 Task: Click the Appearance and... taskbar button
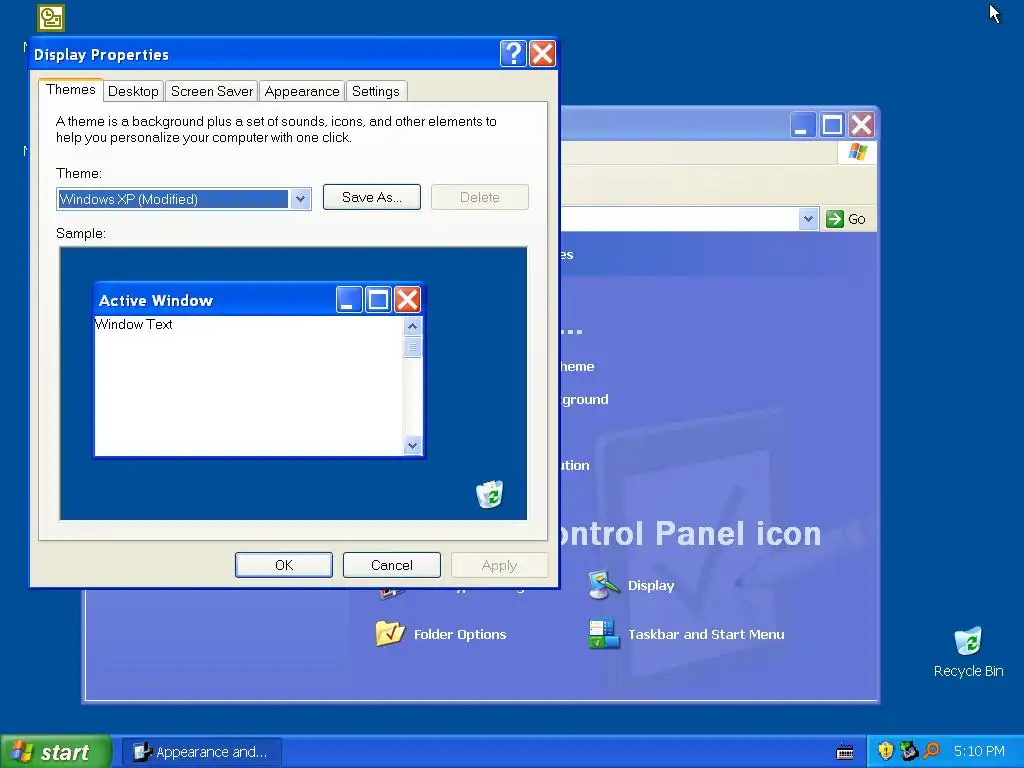click(x=202, y=752)
